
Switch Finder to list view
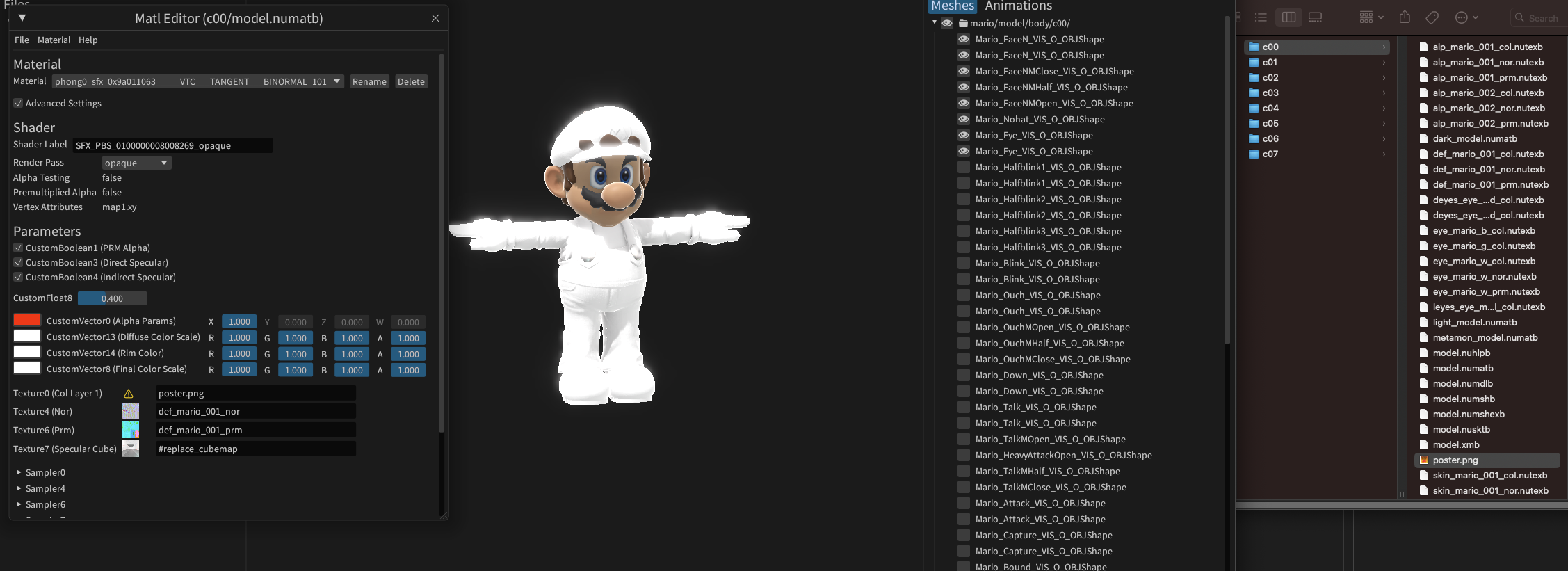pyautogui.click(x=1261, y=17)
